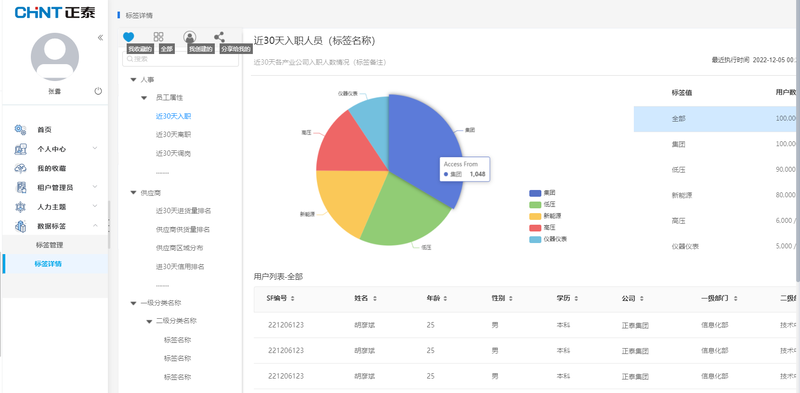Sort the table by 学历 column
This screenshot has width=800, height=393.
576,299
